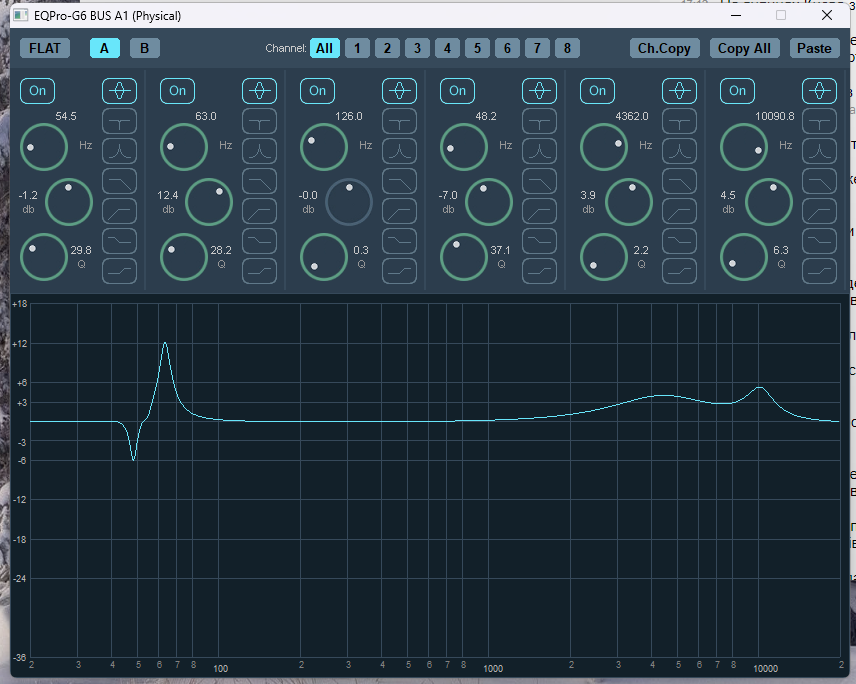Choose the low-pass filter icon on the 48.2 Hz band

click(539, 181)
